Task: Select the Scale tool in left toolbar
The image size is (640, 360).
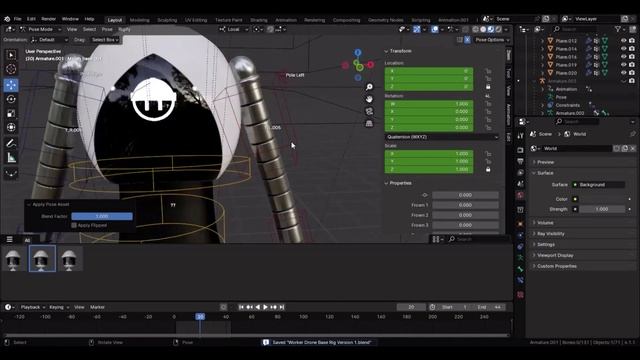Action: 11,113
